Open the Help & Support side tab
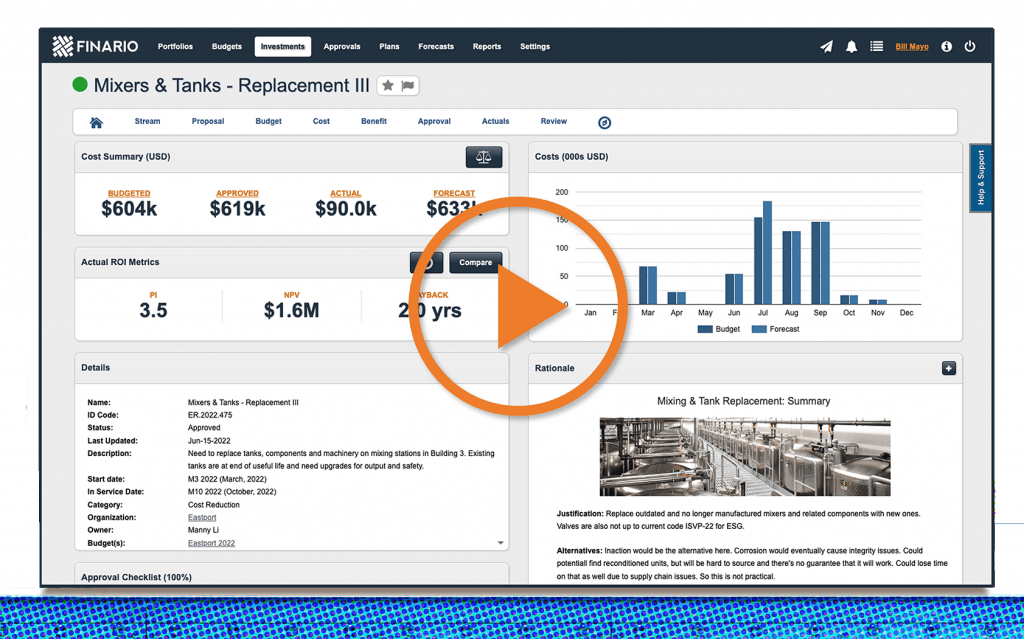The width and height of the screenshot is (1024, 639). coord(980,178)
